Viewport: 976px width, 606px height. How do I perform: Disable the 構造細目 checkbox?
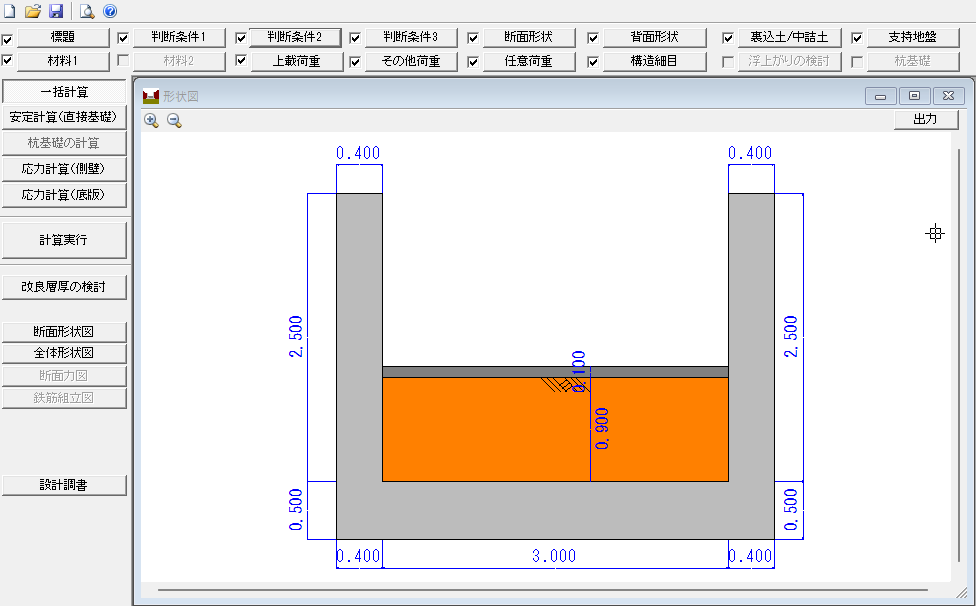593,61
